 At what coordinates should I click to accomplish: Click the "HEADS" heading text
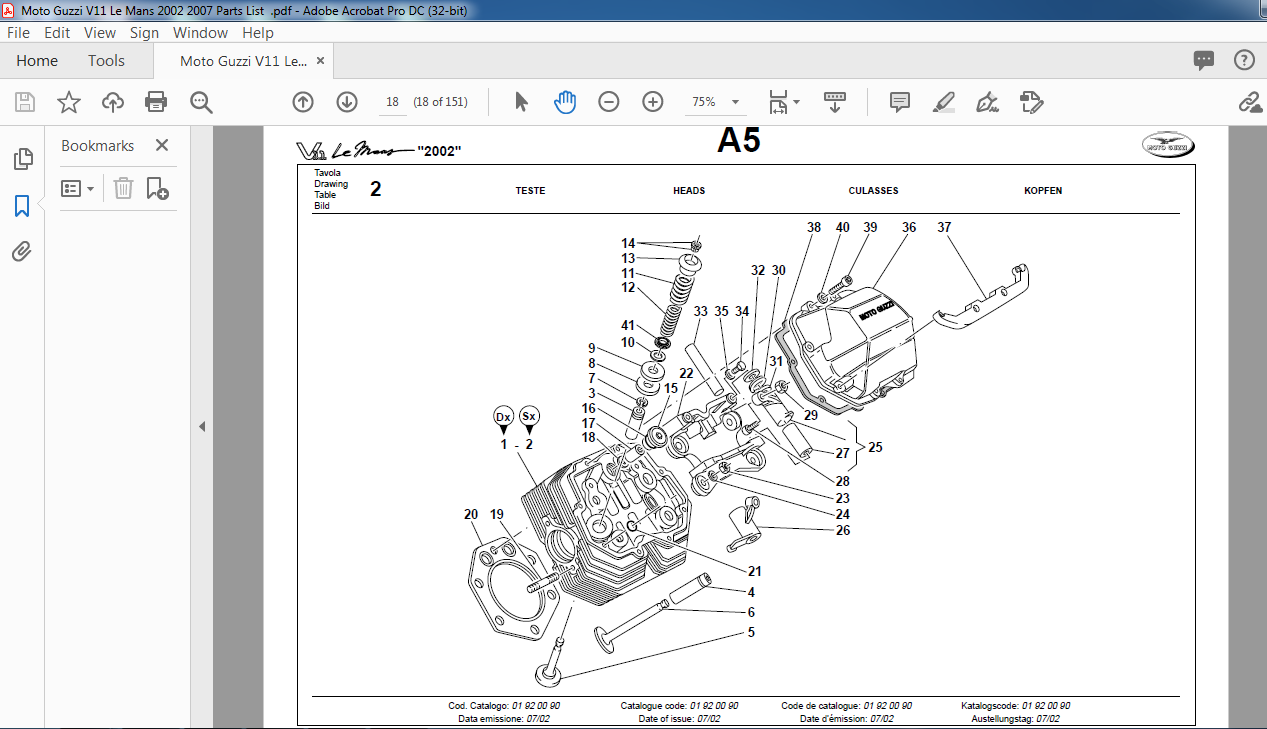pyautogui.click(x=689, y=190)
